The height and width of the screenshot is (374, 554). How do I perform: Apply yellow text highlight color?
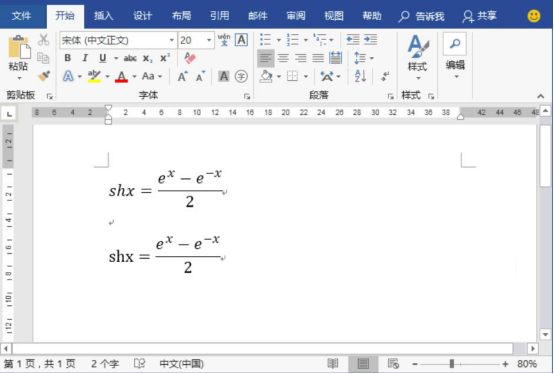click(94, 76)
